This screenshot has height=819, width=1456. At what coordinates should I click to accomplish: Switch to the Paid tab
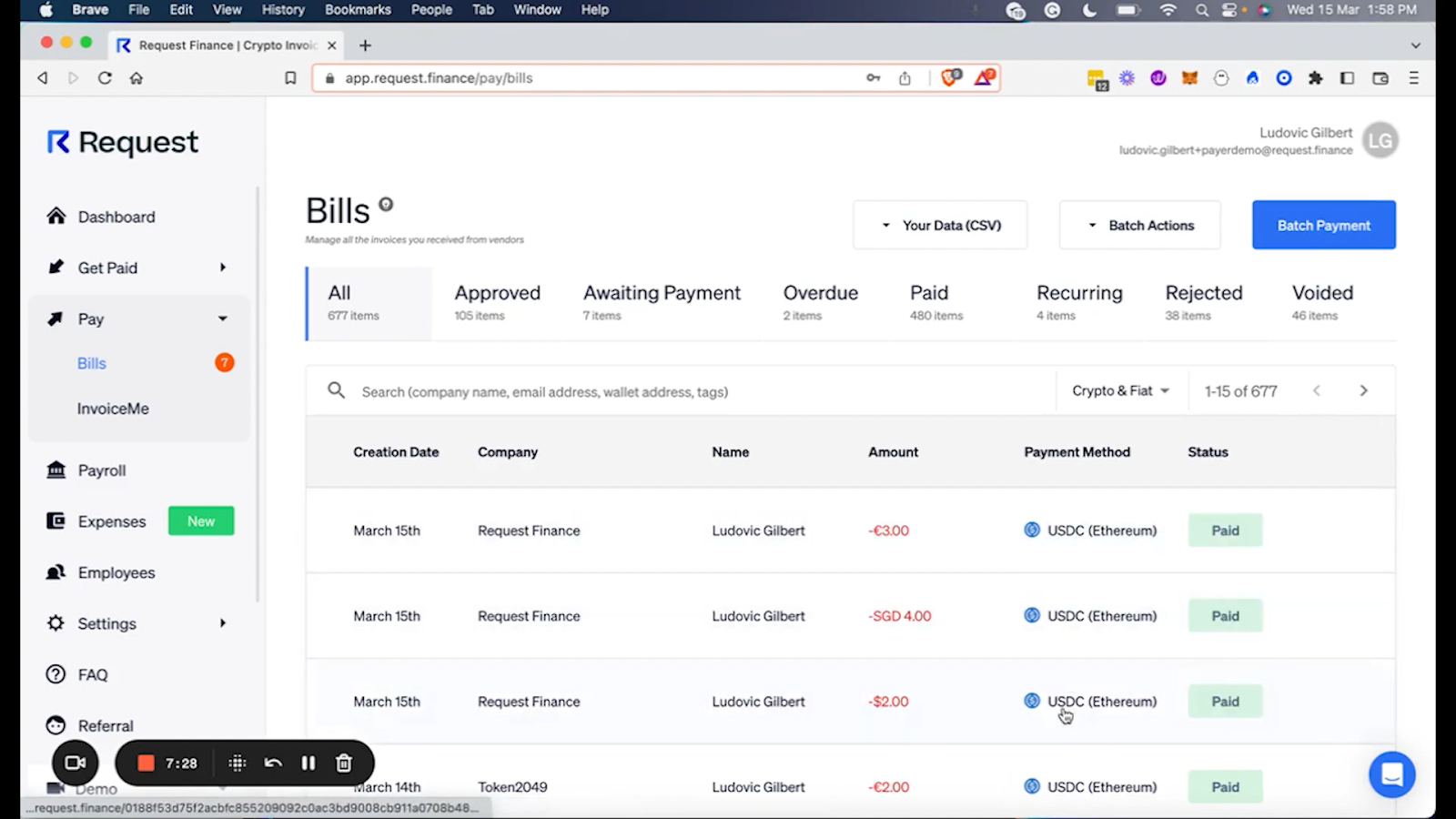pos(936,303)
